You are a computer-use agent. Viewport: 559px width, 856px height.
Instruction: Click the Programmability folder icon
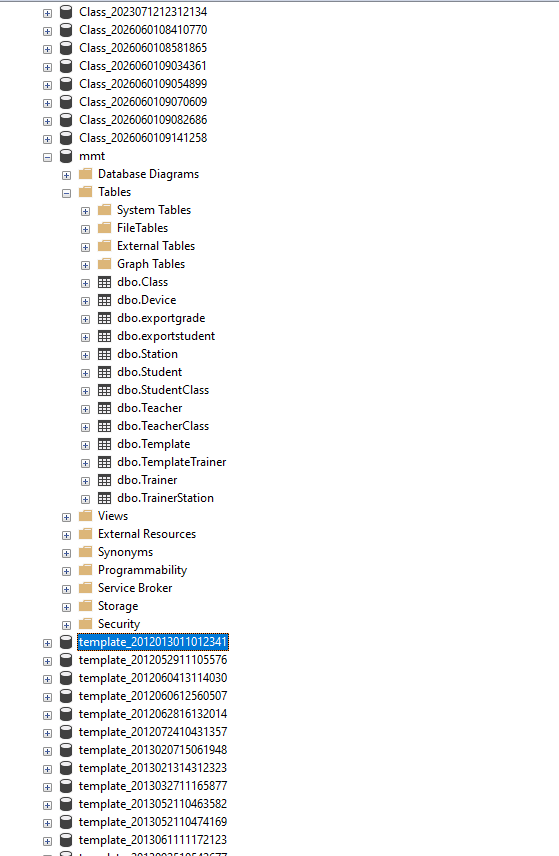[85, 570]
